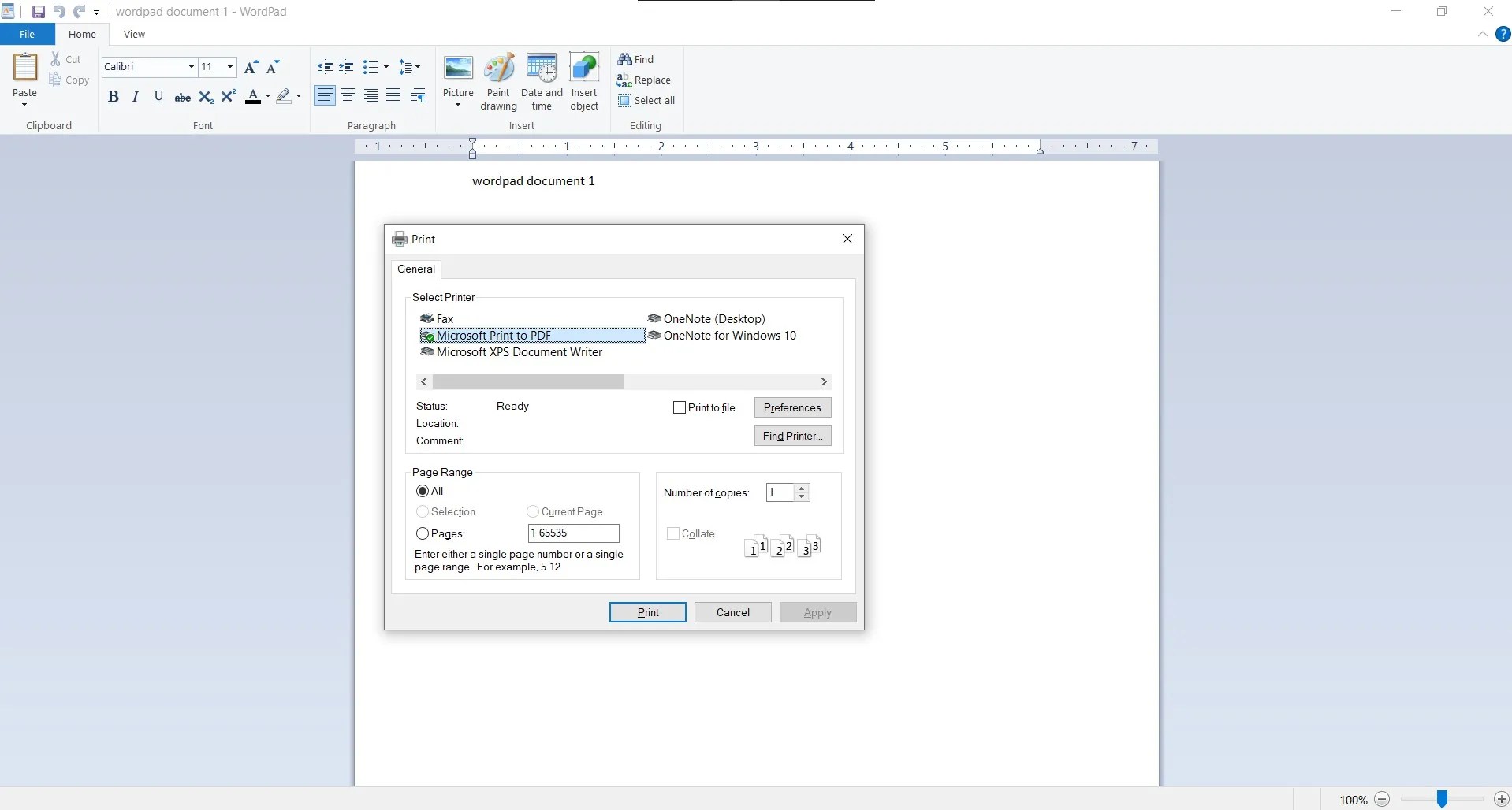The image size is (1512, 810).
Task: Open the Replace tool
Action: click(646, 80)
